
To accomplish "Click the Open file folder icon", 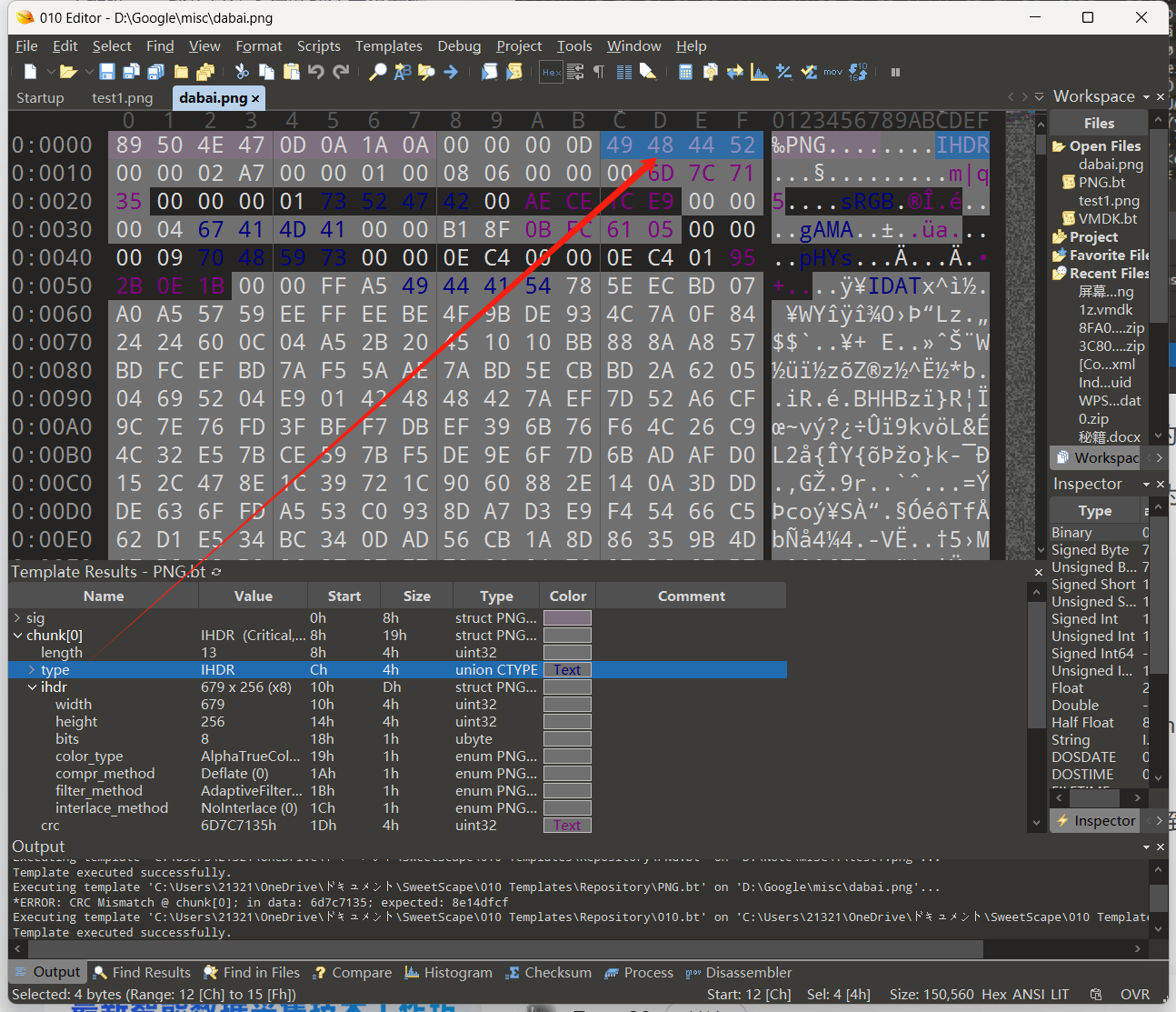I will pyautogui.click(x=68, y=72).
